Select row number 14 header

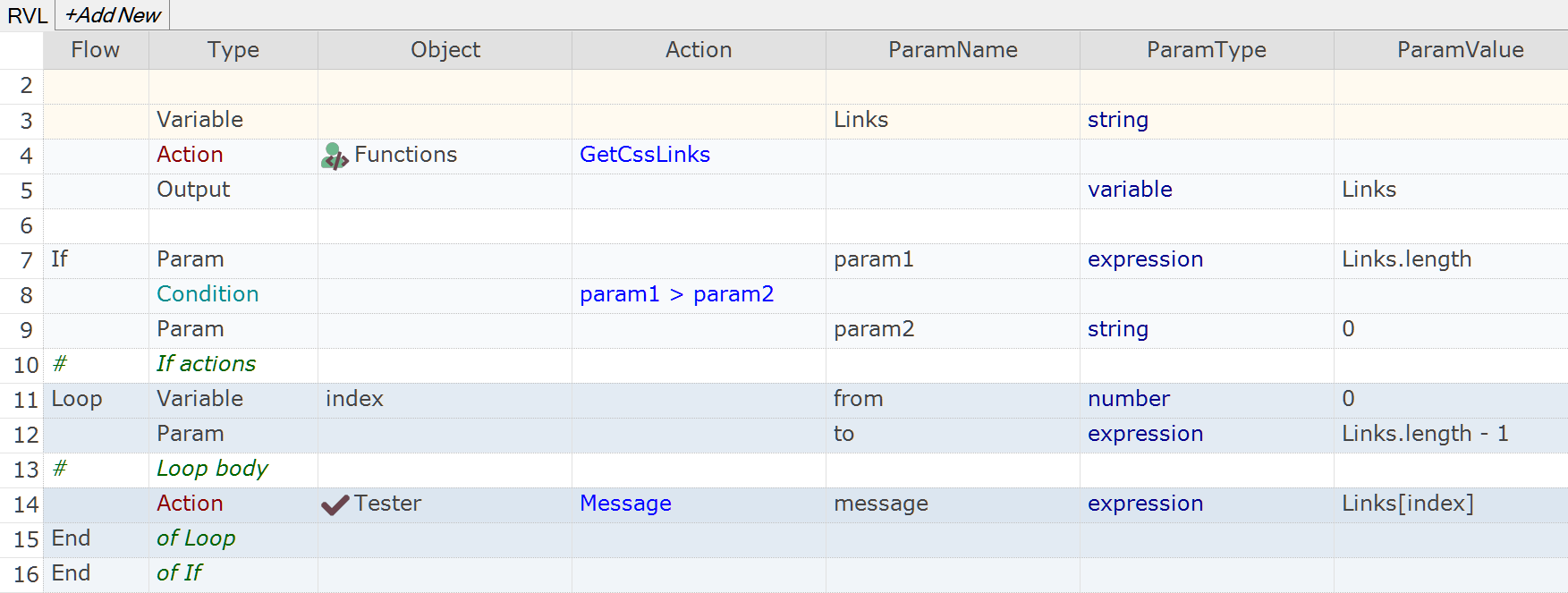[x=26, y=504]
